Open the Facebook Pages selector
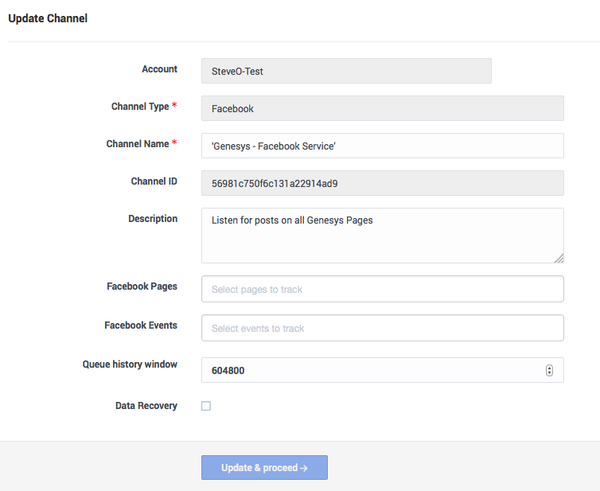The height and width of the screenshot is (491, 600). pos(382,289)
